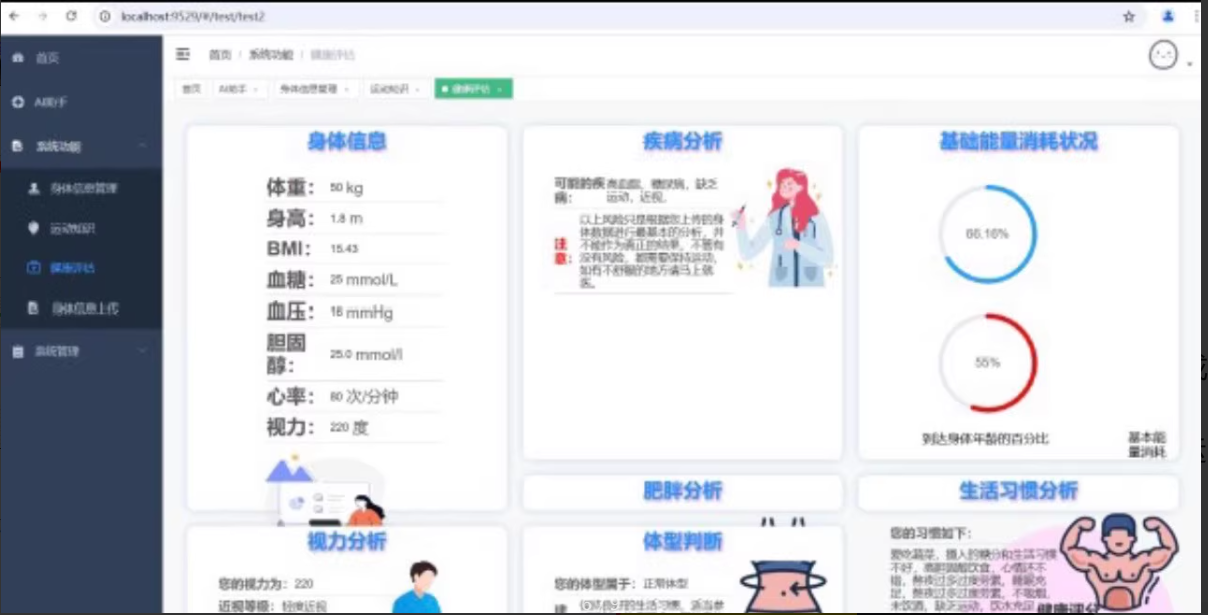
Task: Click the shield icon beside 运动知识
Action: 34,228
